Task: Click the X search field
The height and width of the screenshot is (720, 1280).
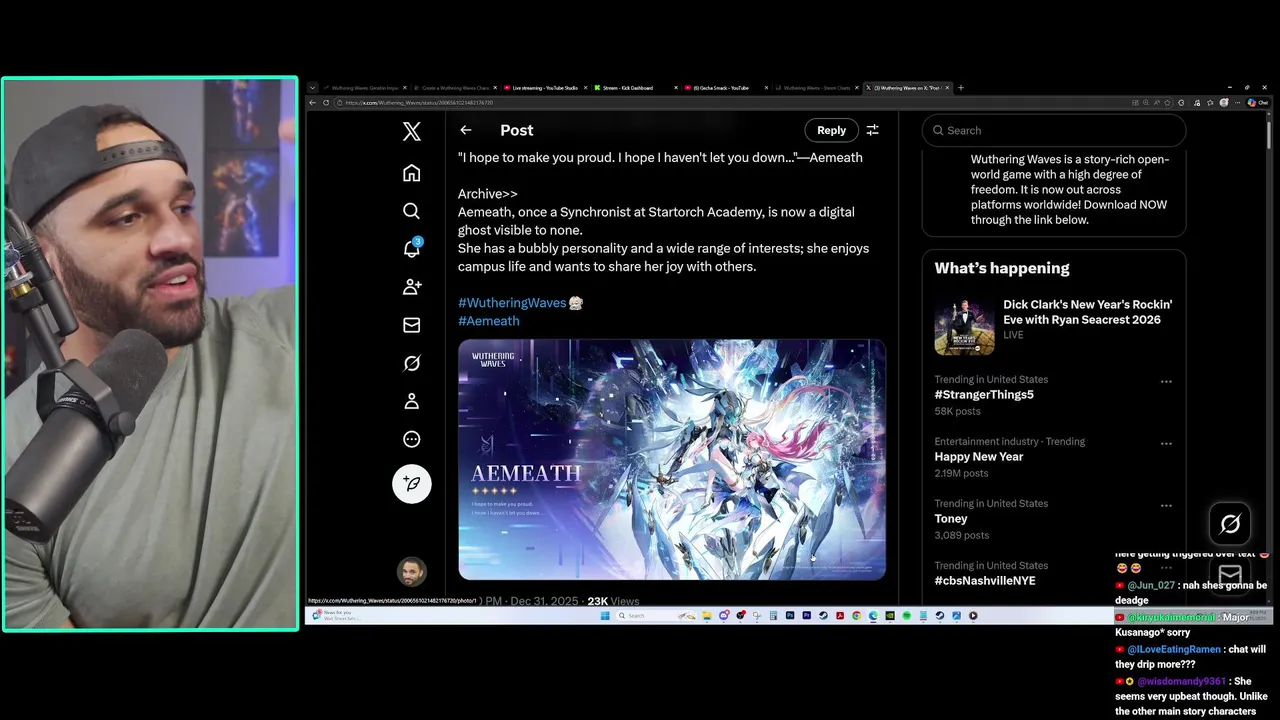Action: pyautogui.click(x=1054, y=130)
